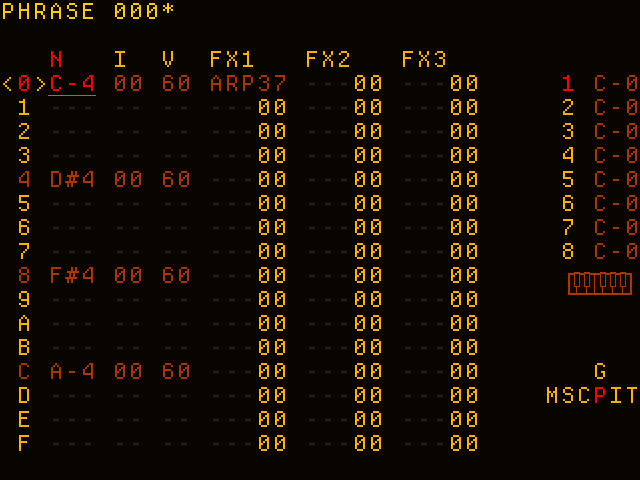640x480 pixels.
Task: Select note F#4 on row 8
Action: pyautogui.click(x=72, y=276)
